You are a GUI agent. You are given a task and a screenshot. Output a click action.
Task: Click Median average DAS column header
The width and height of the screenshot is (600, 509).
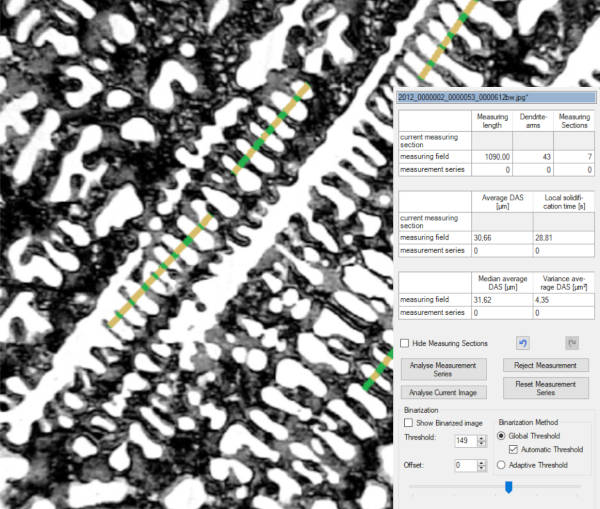click(502, 283)
